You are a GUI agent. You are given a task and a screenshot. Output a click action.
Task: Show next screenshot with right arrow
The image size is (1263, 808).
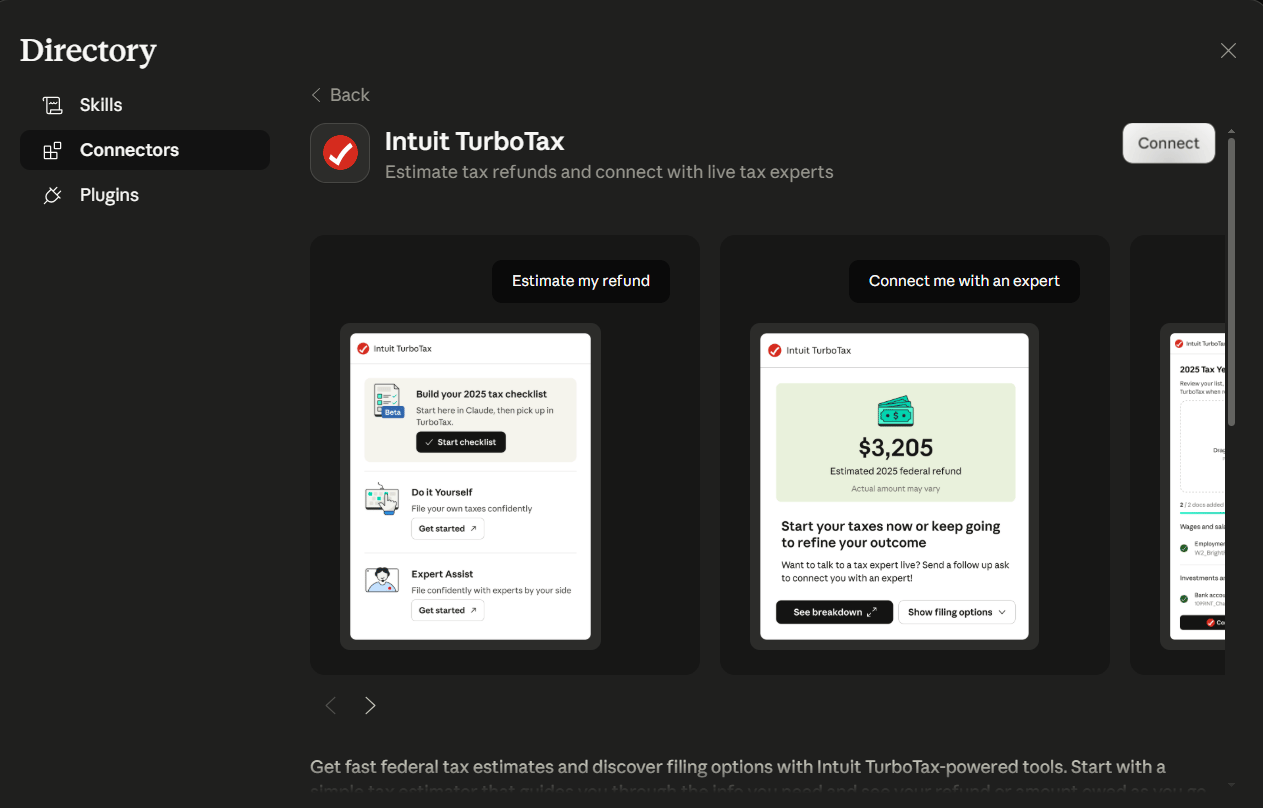tap(370, 706)
